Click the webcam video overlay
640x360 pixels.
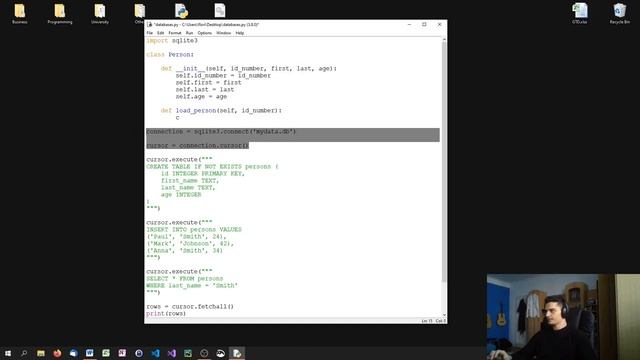tap(563, 317)
